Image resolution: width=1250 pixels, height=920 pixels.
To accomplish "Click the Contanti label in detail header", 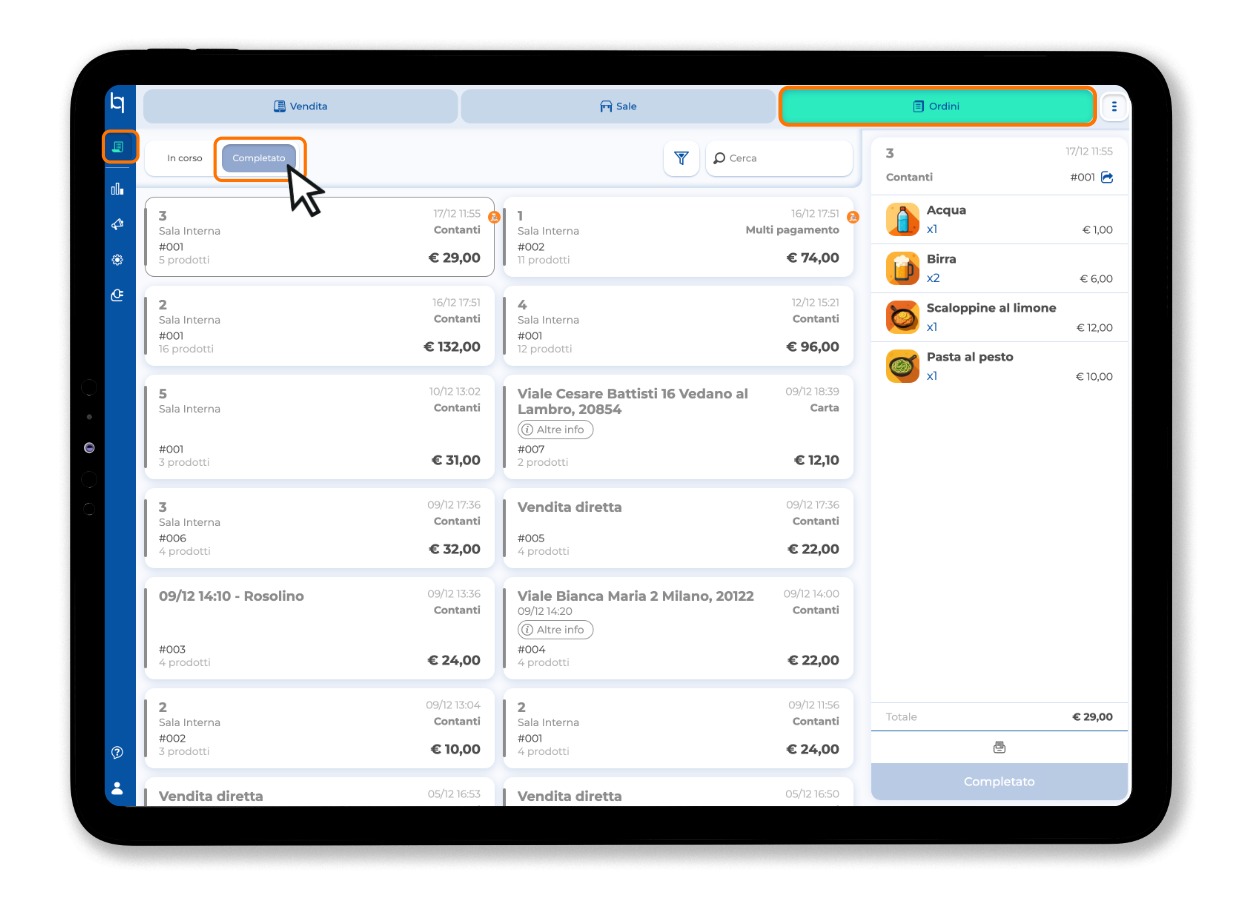I will 909,177.
